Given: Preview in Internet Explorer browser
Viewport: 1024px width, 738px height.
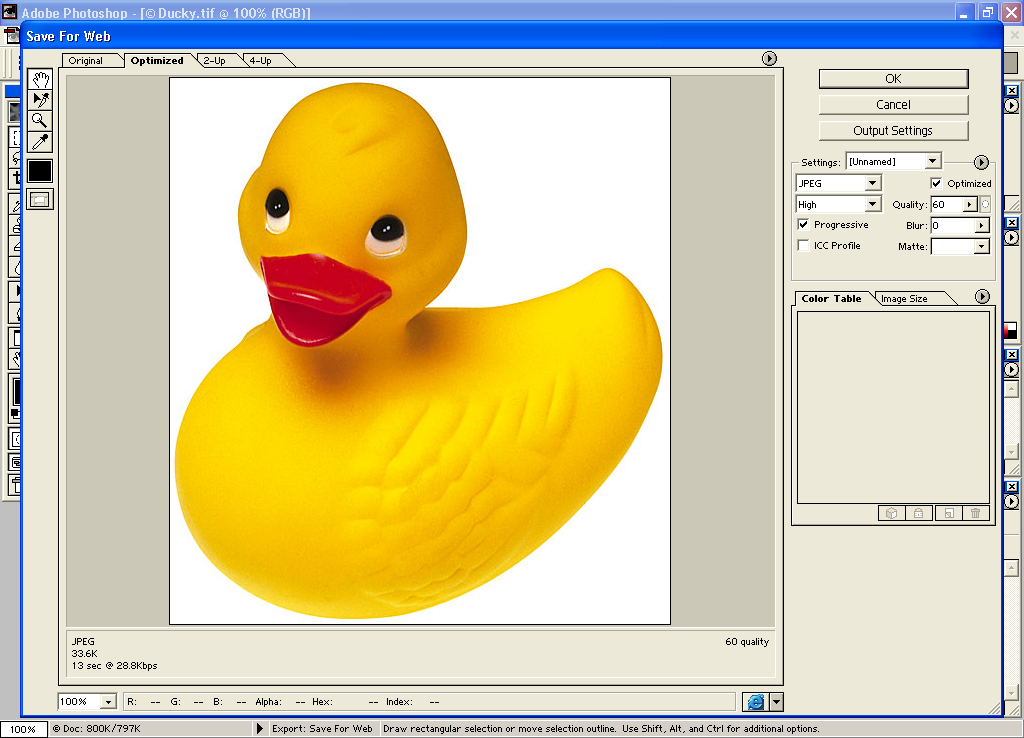Looking at the screenshot, I should tap(756, 702).
